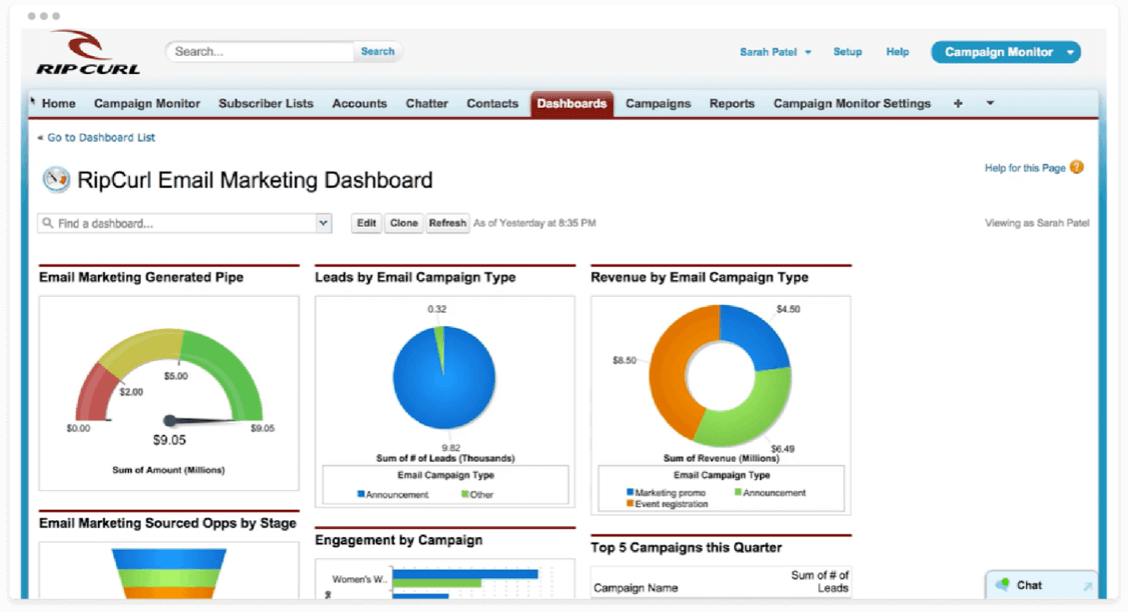Open the Subscriber Lists tab

(265, 103)
